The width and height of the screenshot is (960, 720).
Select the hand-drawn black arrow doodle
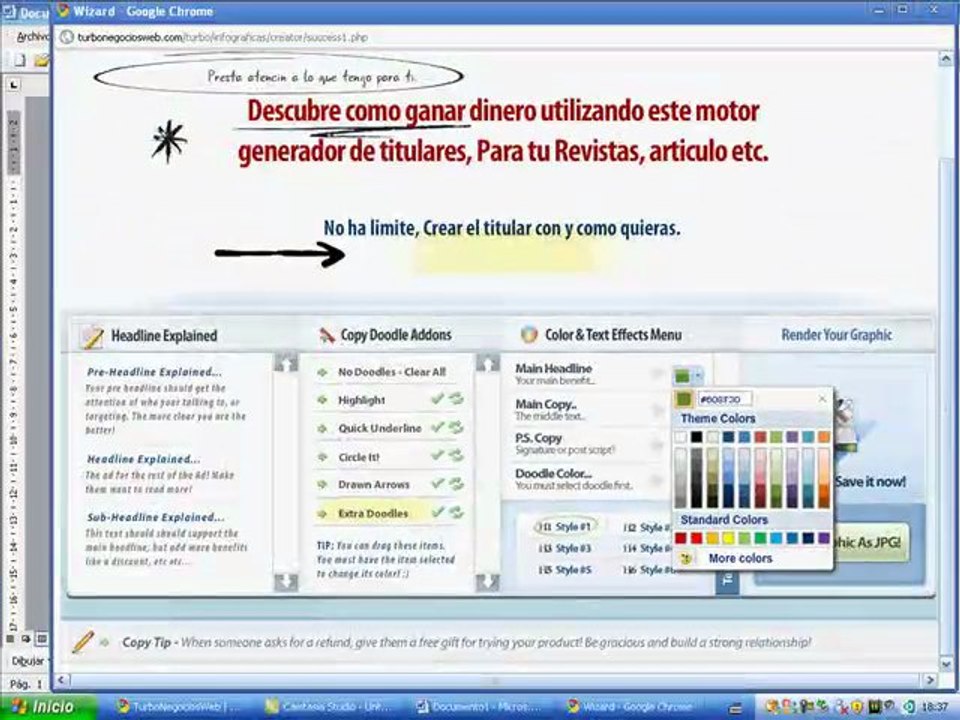[280, 253]
